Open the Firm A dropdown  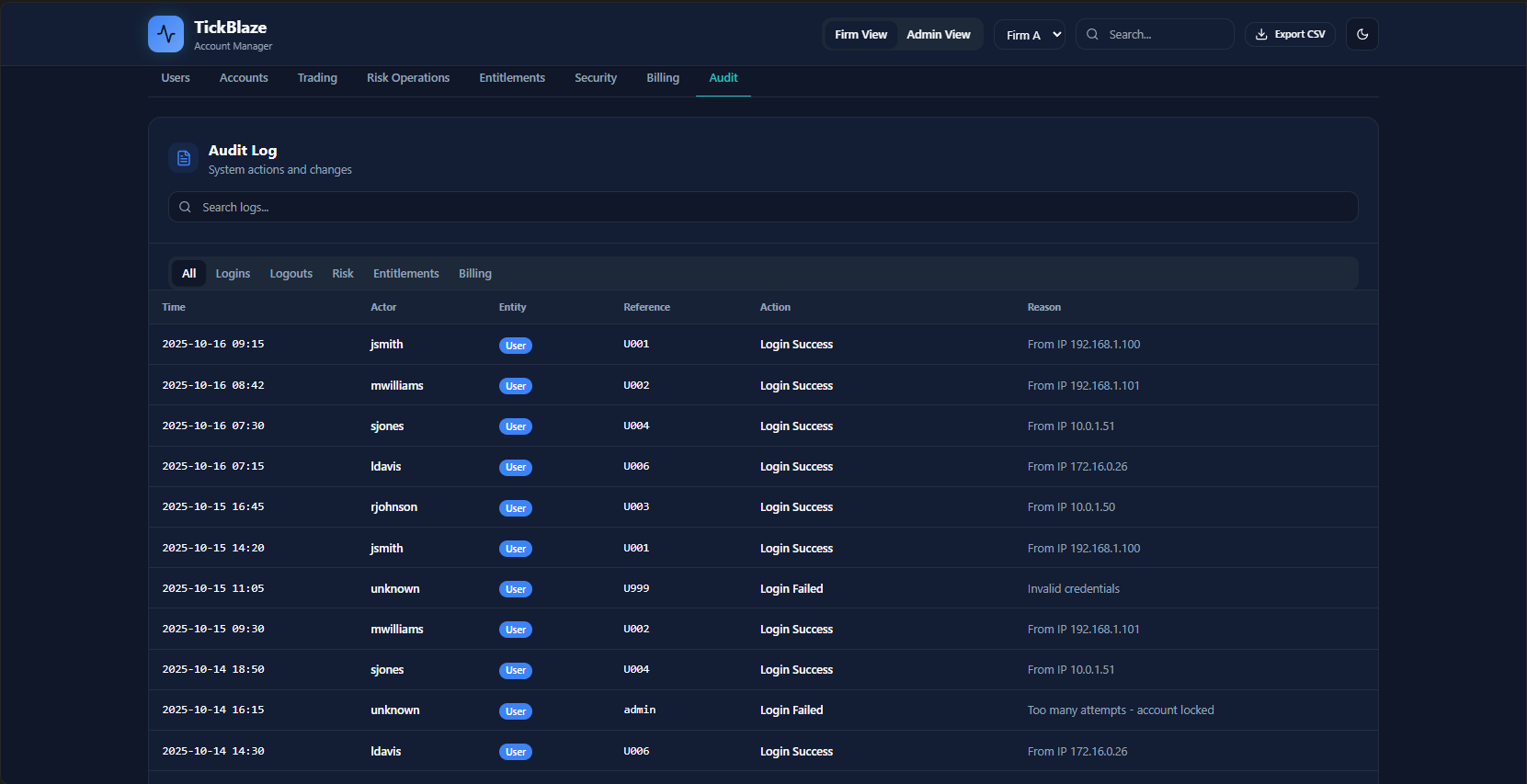tap(1030, 35)
